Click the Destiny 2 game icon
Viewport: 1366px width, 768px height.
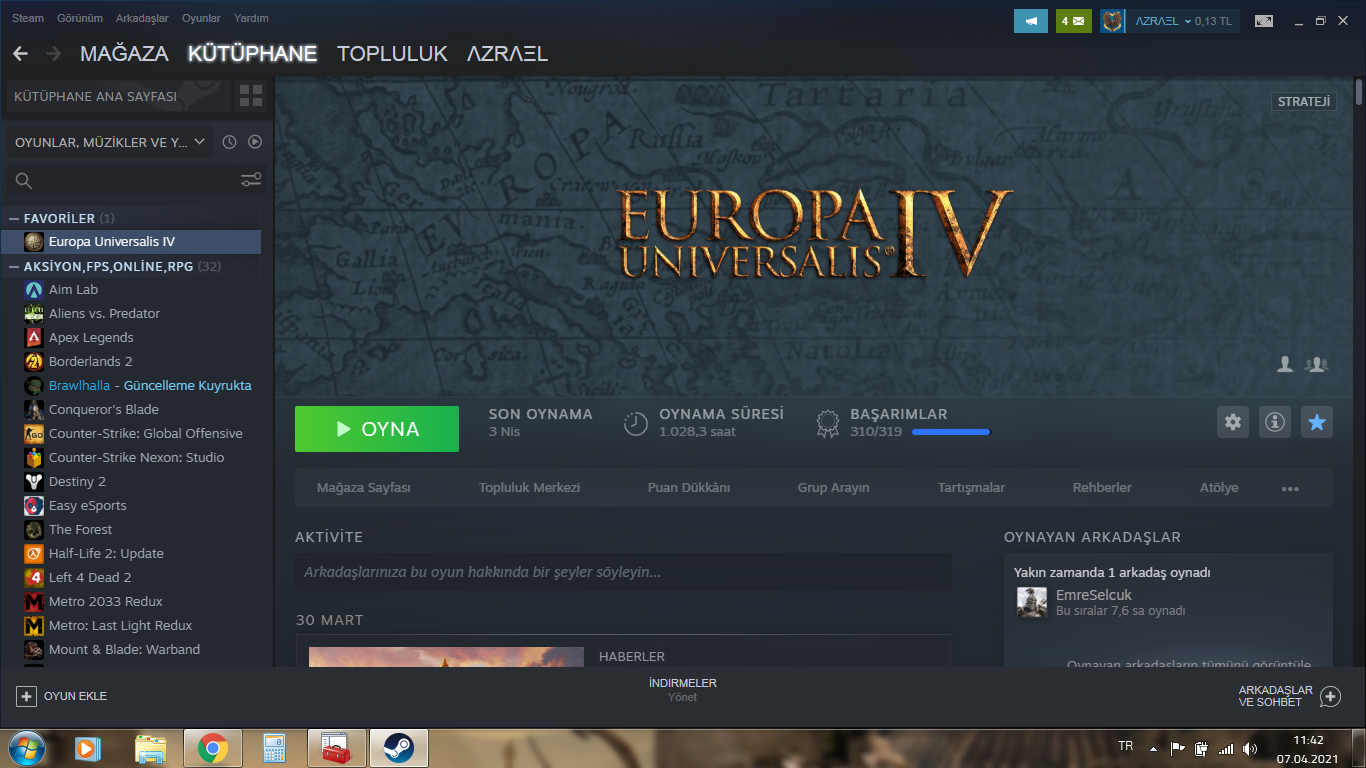click(x=34, y=481)
